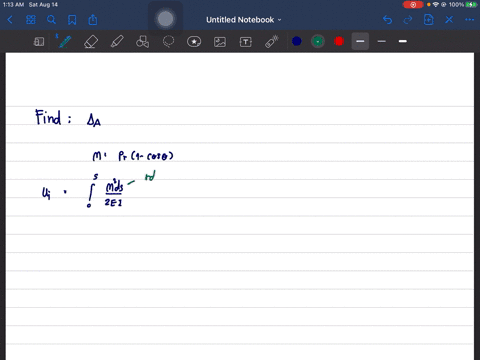Screen dimensions: 480x360
Task: Choose the dark blue pen color
Action: click(297, 41)
